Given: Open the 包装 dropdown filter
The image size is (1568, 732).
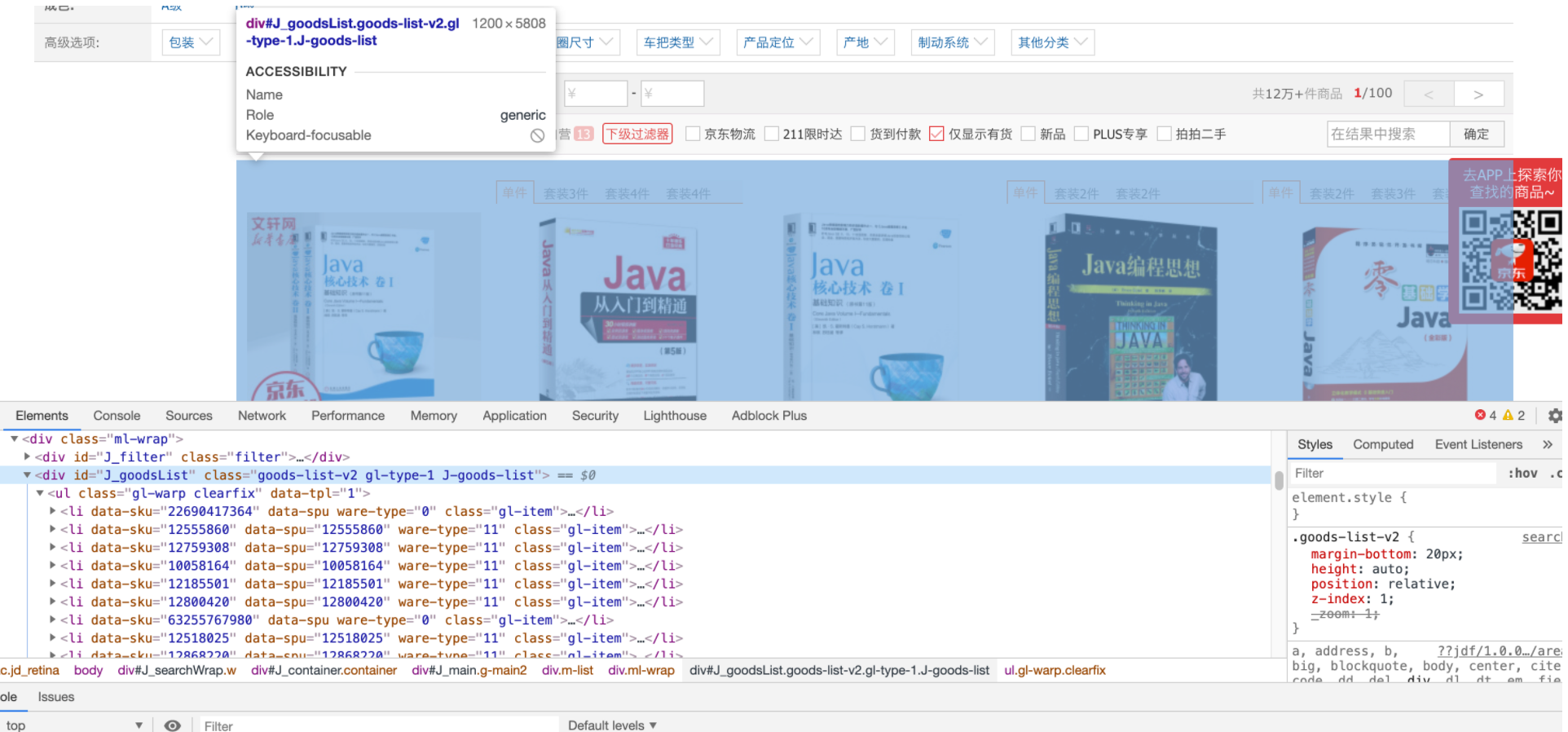Looking at the screenshot, I should pyautogui.click(x=191, y=42).
